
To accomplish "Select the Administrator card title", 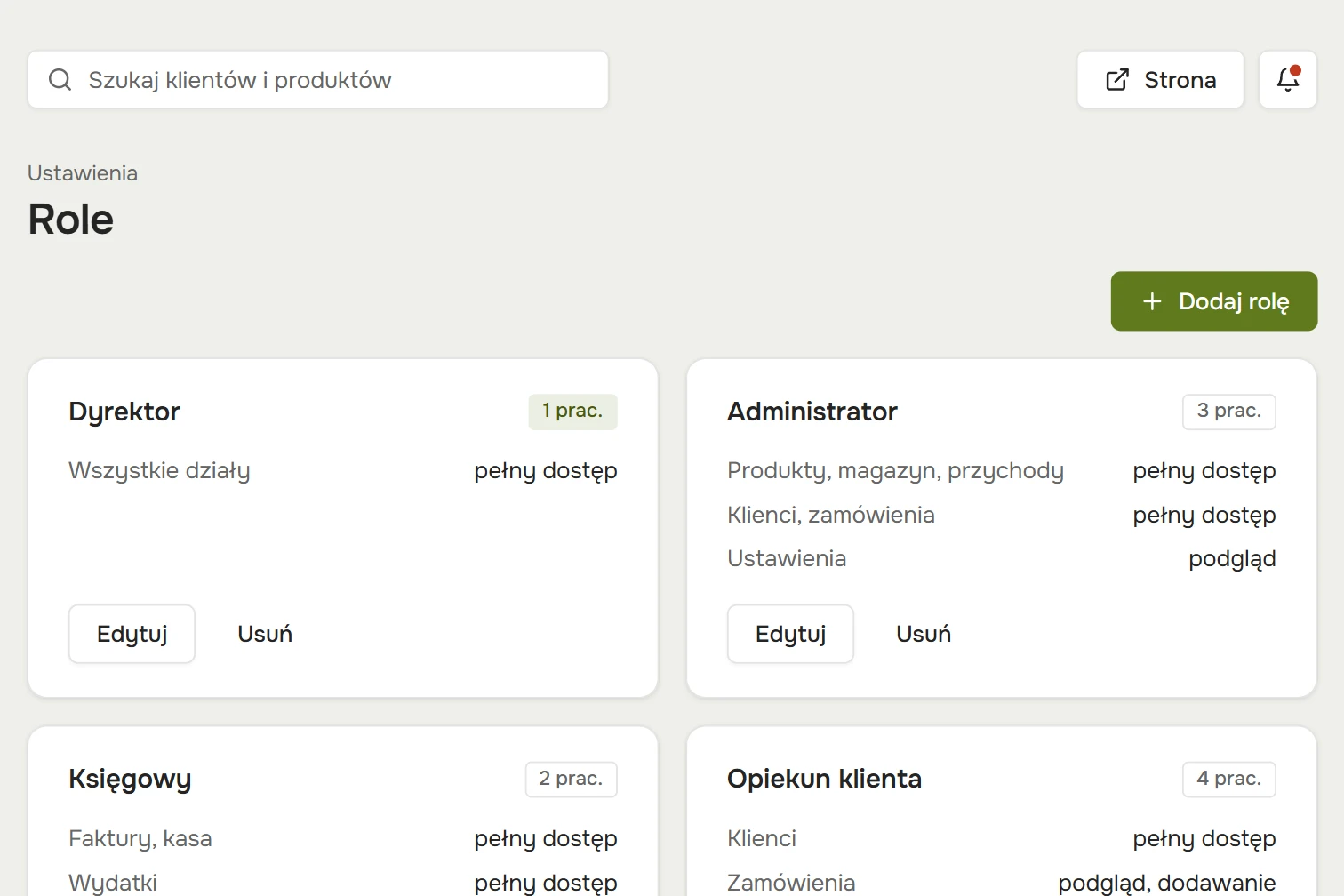I will pos(812,412).
